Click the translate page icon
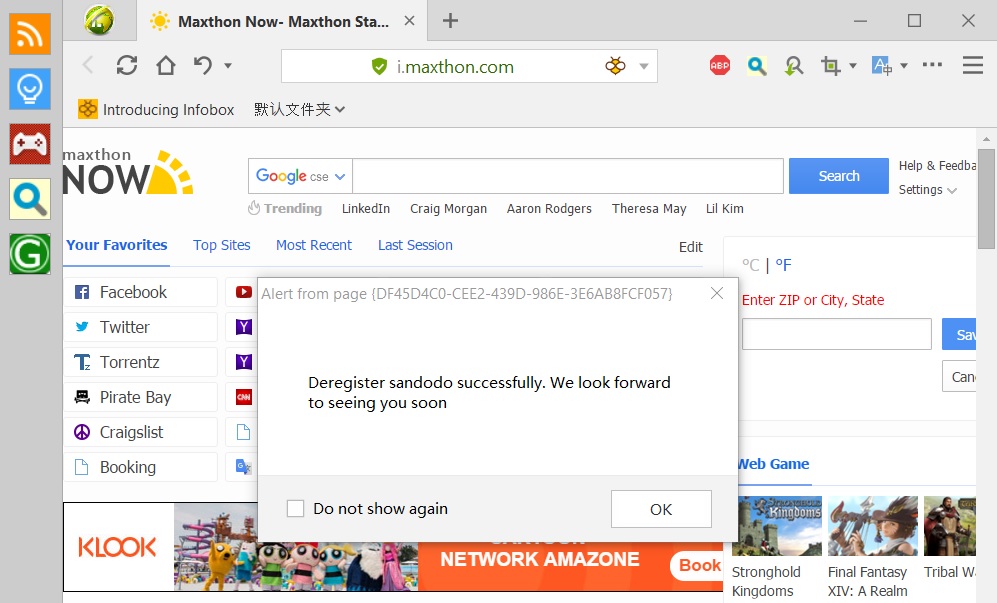The height and width of the screenshot is (603, 997). click(882, 65)
